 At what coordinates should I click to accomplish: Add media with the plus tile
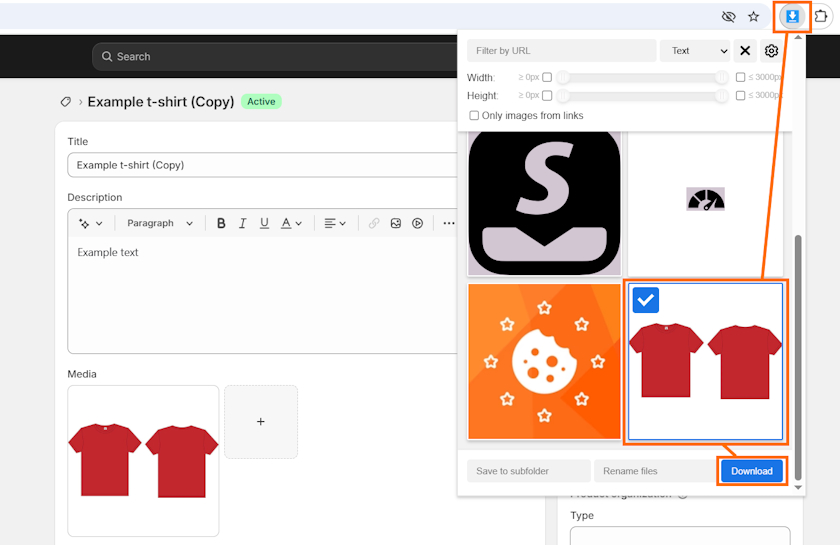tap(261, 422)
